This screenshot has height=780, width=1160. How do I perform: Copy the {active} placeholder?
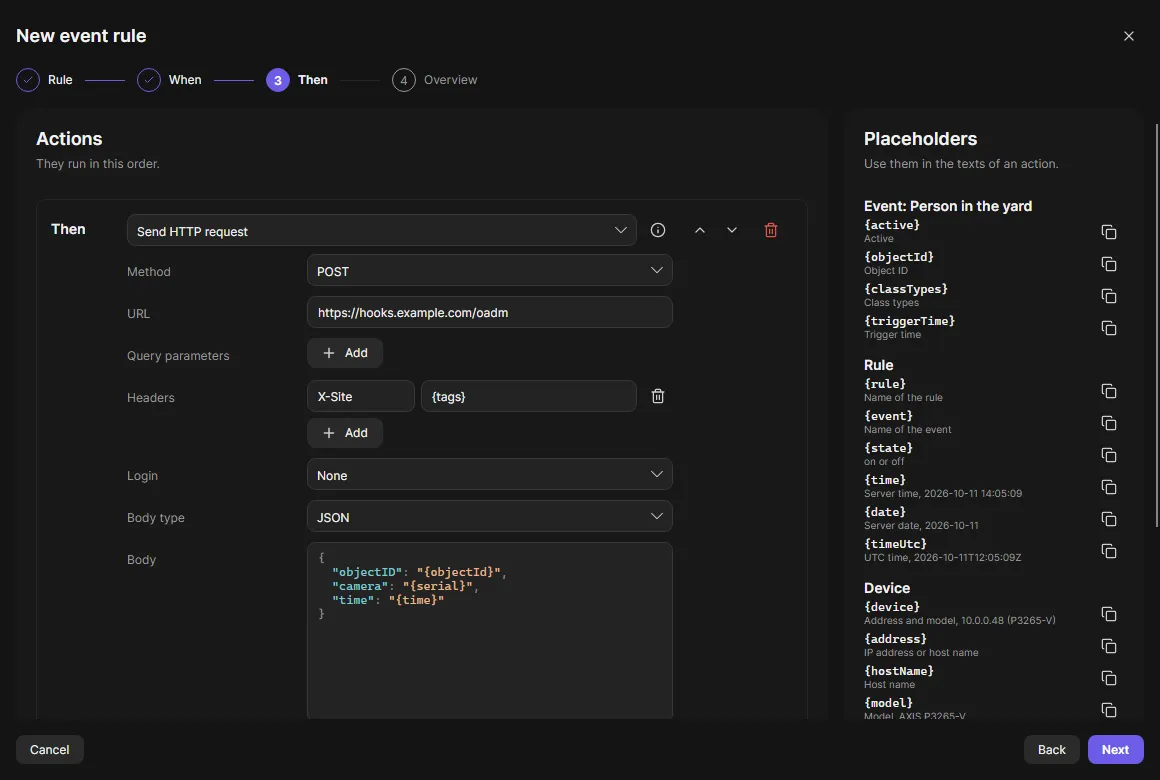click(x=1108, y=232)
